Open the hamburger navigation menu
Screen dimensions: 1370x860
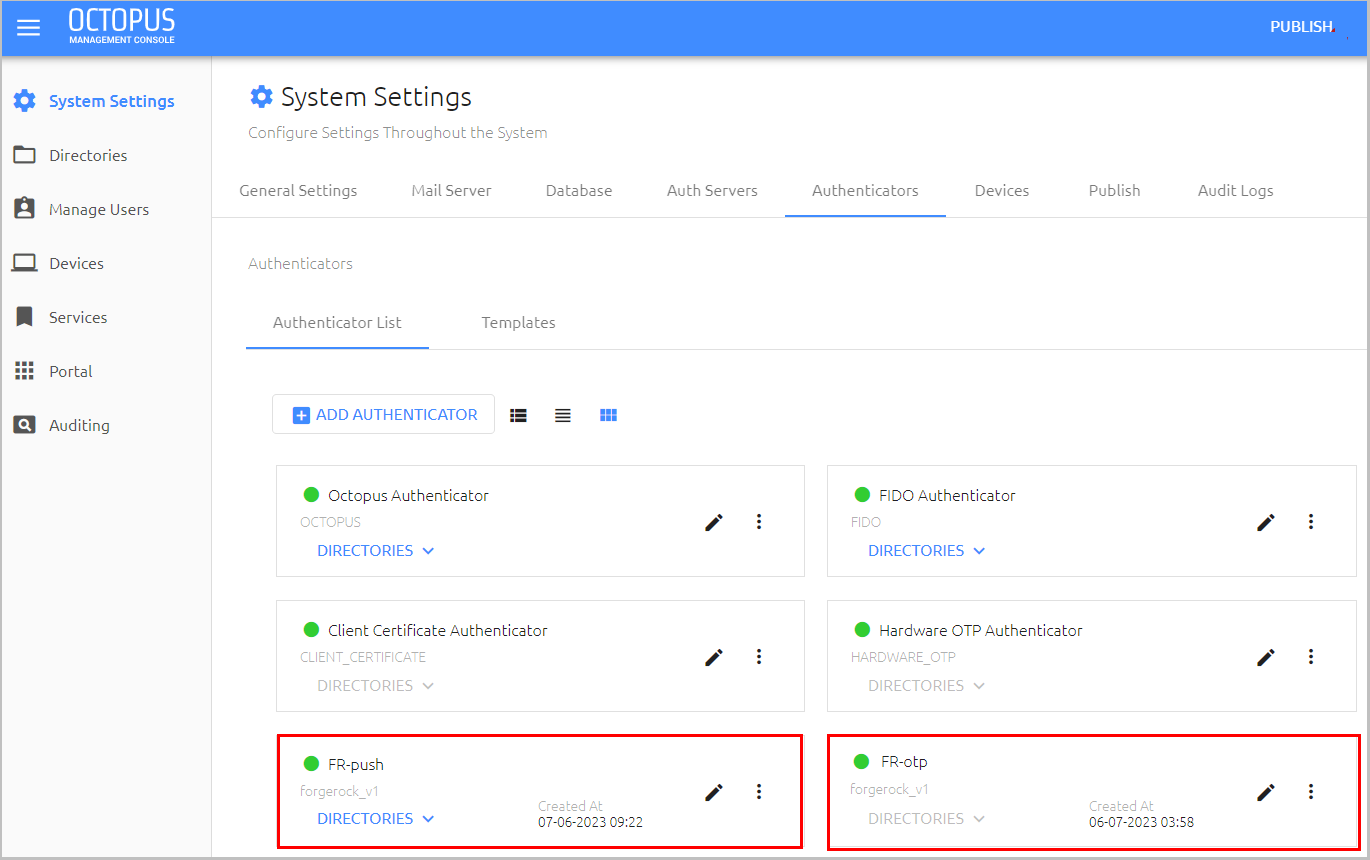[29, 27]
